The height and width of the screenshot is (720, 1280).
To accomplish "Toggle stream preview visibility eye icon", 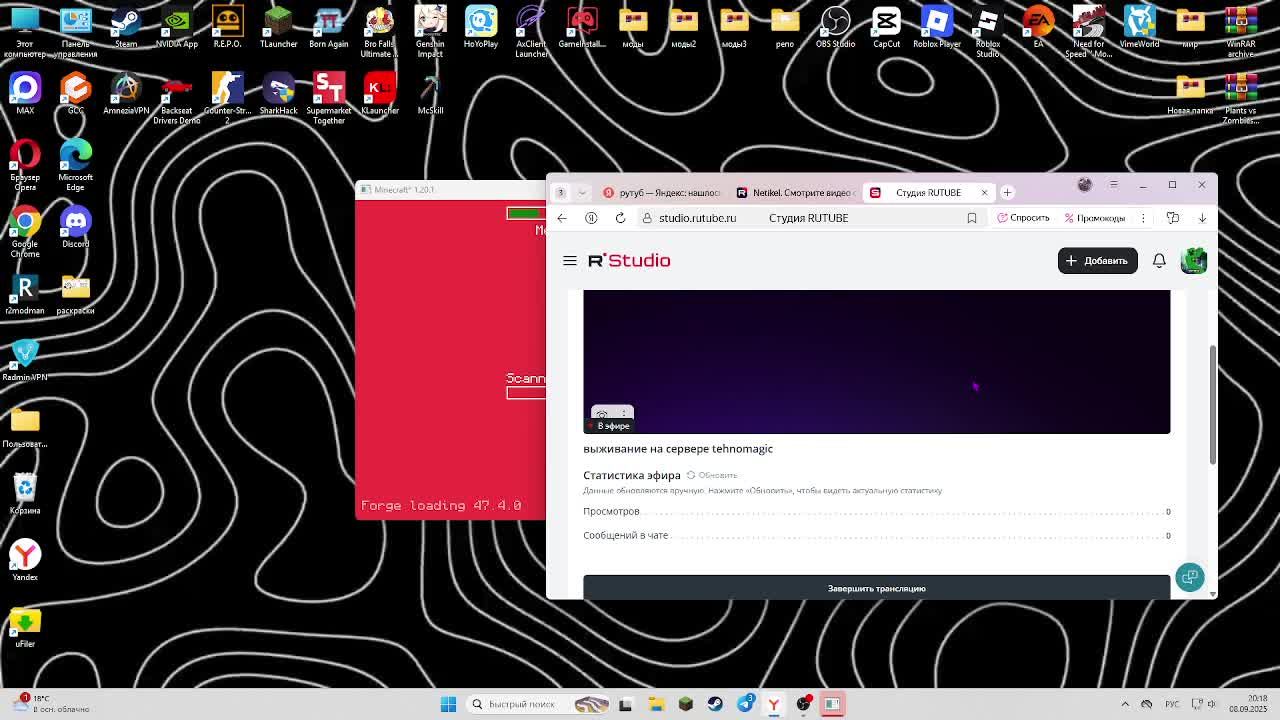I will click(x=602, y=414).
